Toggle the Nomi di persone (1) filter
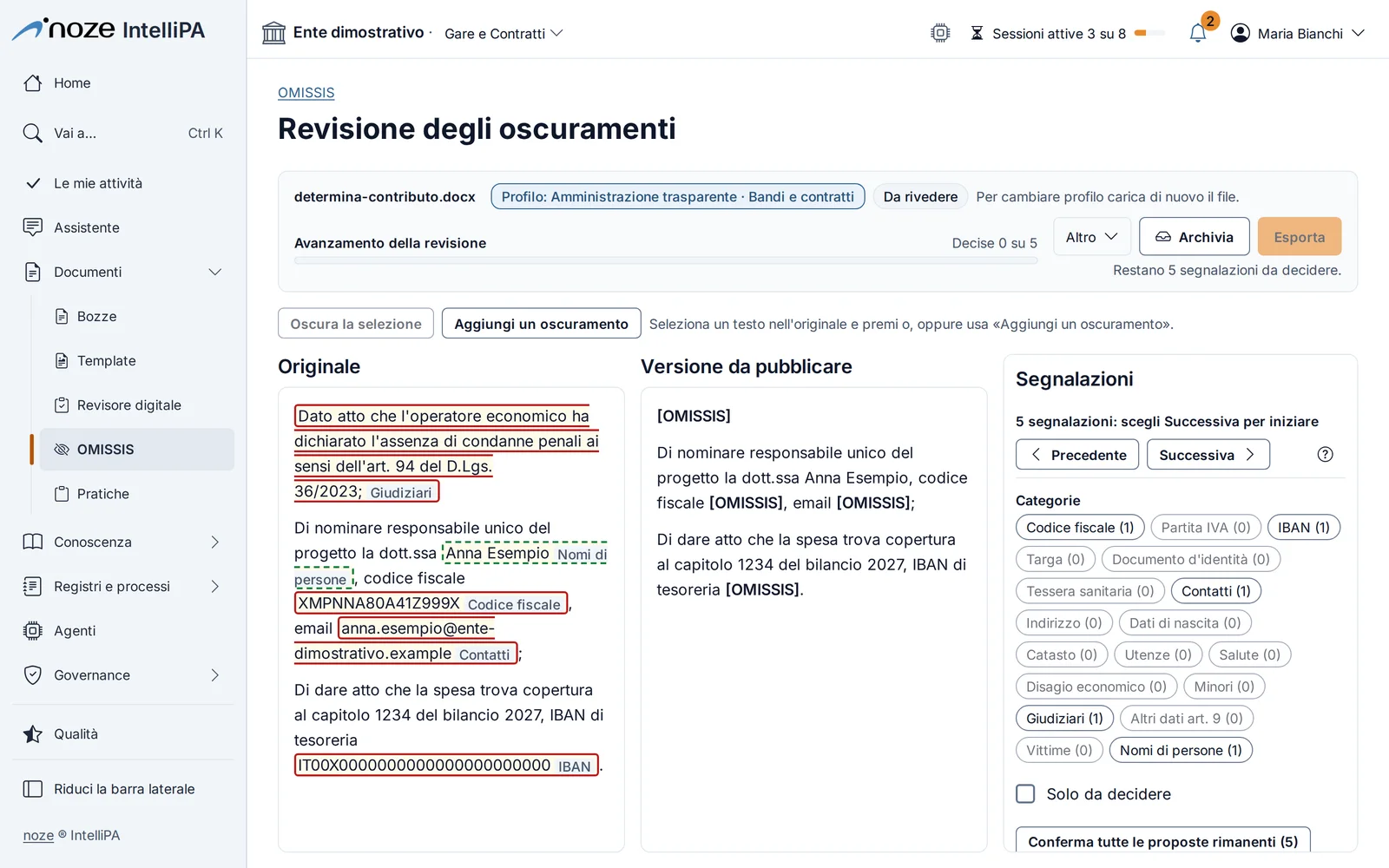The image size is (1389, 868). click(1181, 751)
